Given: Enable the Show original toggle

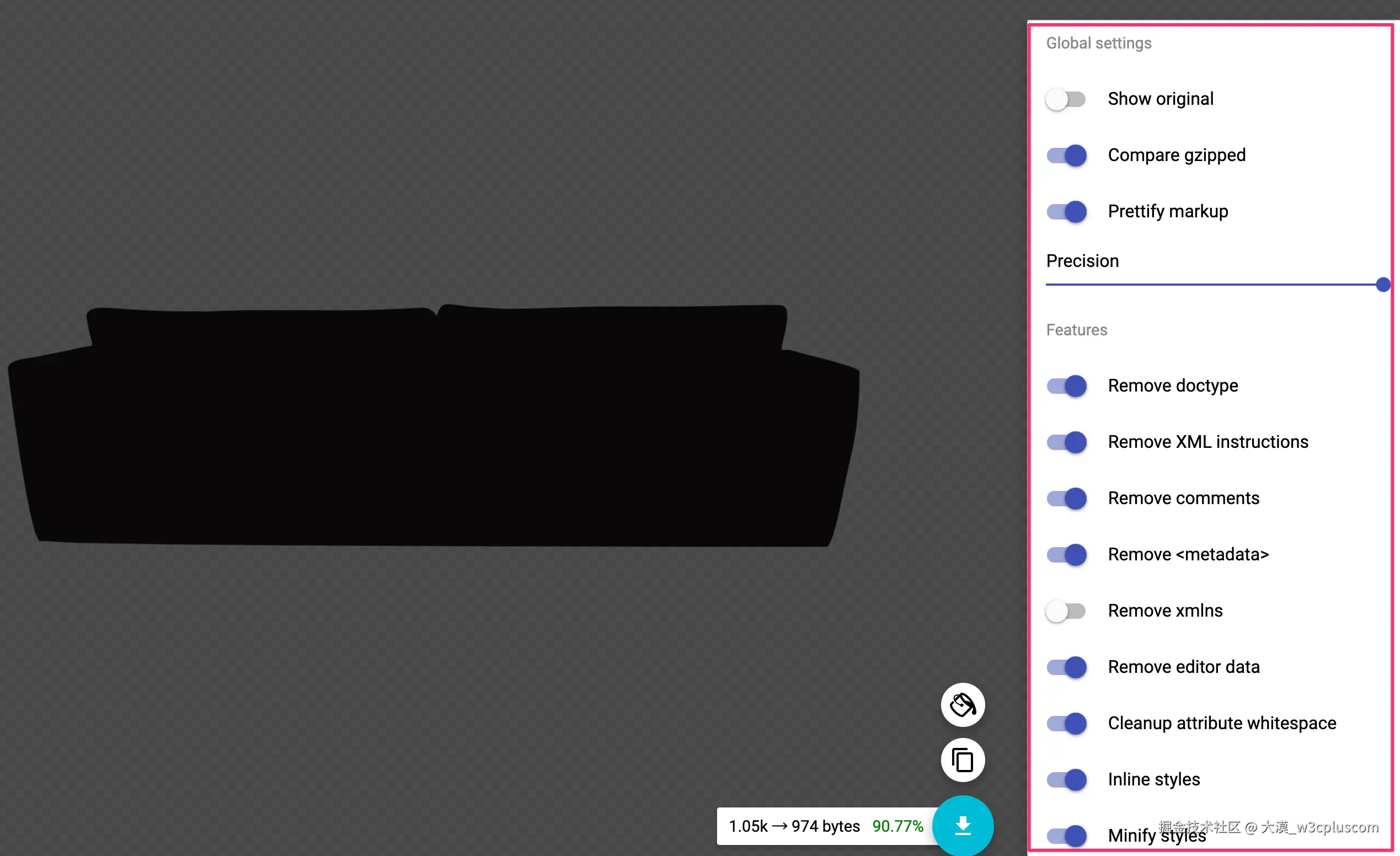Looking at the screenshot, I should 1066,99.
